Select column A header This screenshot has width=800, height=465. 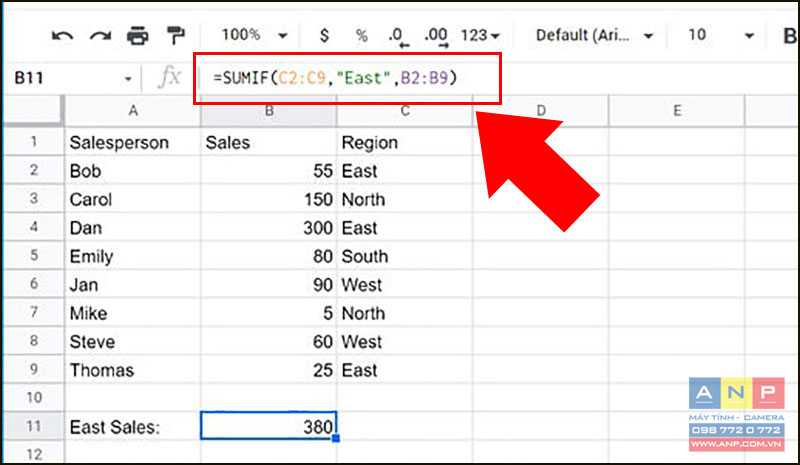pyautogui.click(x=133, y=111)
